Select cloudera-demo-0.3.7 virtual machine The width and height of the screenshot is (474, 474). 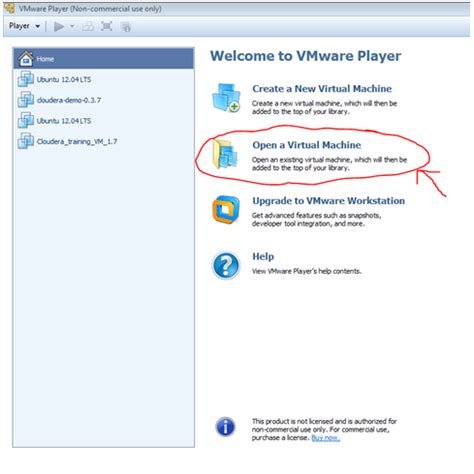pyautogui.click(x=103, y=100)
